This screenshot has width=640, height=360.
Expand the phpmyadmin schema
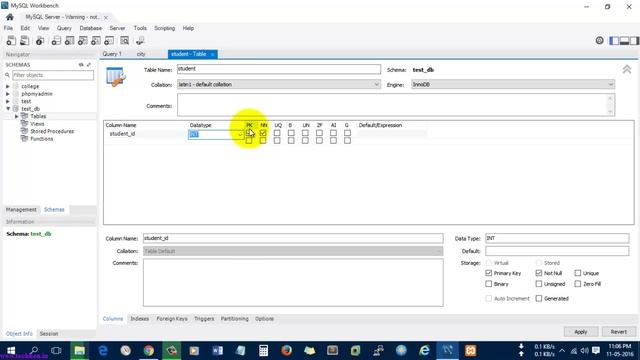(x=8, y=94)
